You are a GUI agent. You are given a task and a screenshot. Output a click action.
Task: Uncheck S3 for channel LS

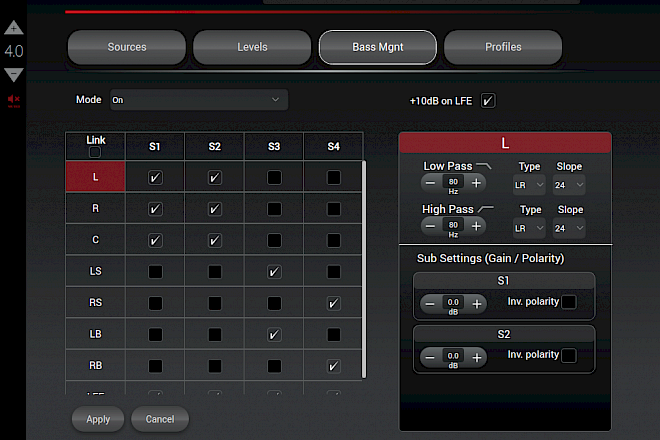point(274,272)
